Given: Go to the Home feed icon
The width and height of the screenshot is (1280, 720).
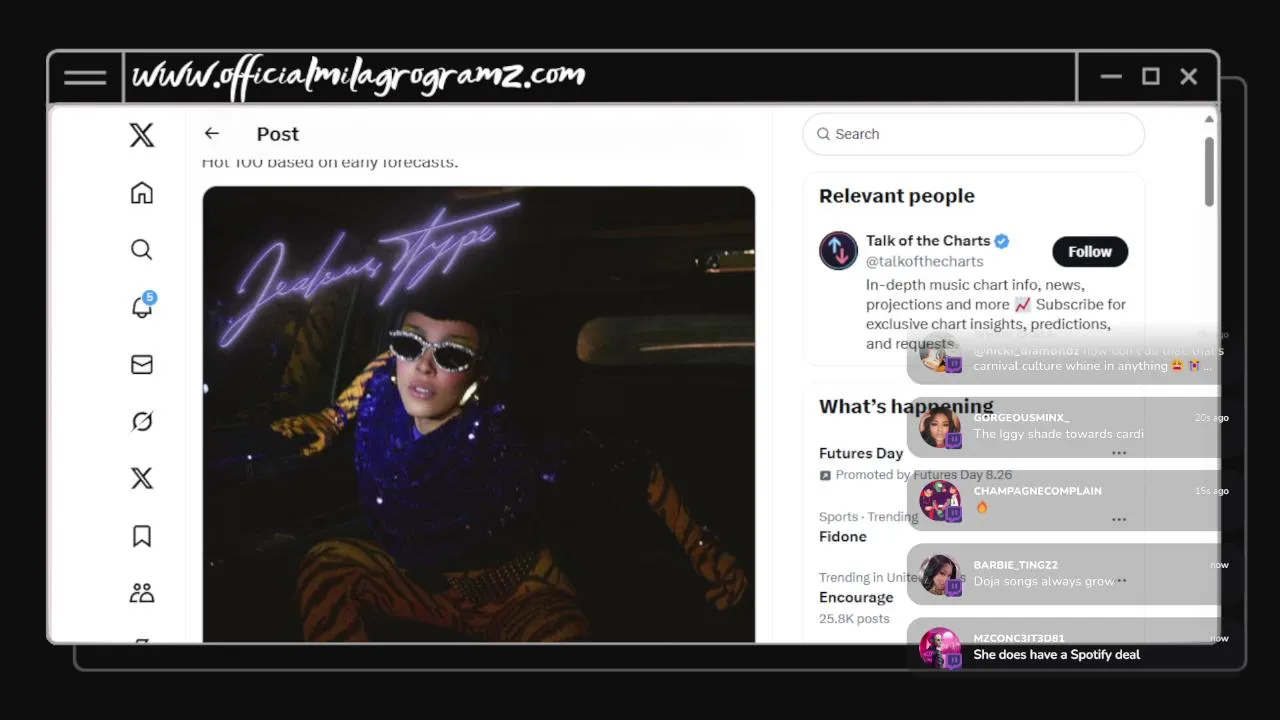Looking at the screenshot, I should pyautogui.click(x=142, y=192).
